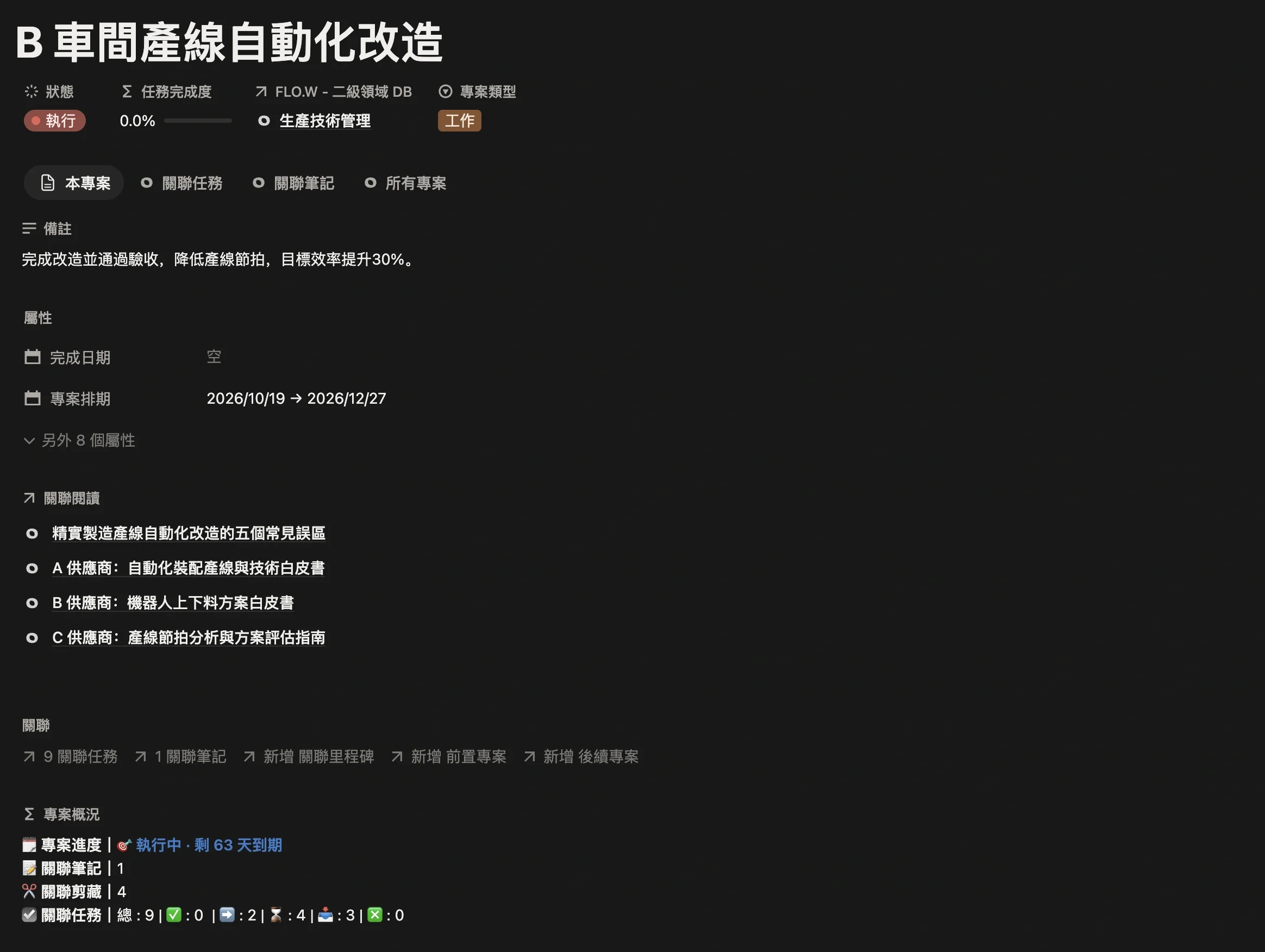Open the 9 關聯任務 relation

pos(70,756)
